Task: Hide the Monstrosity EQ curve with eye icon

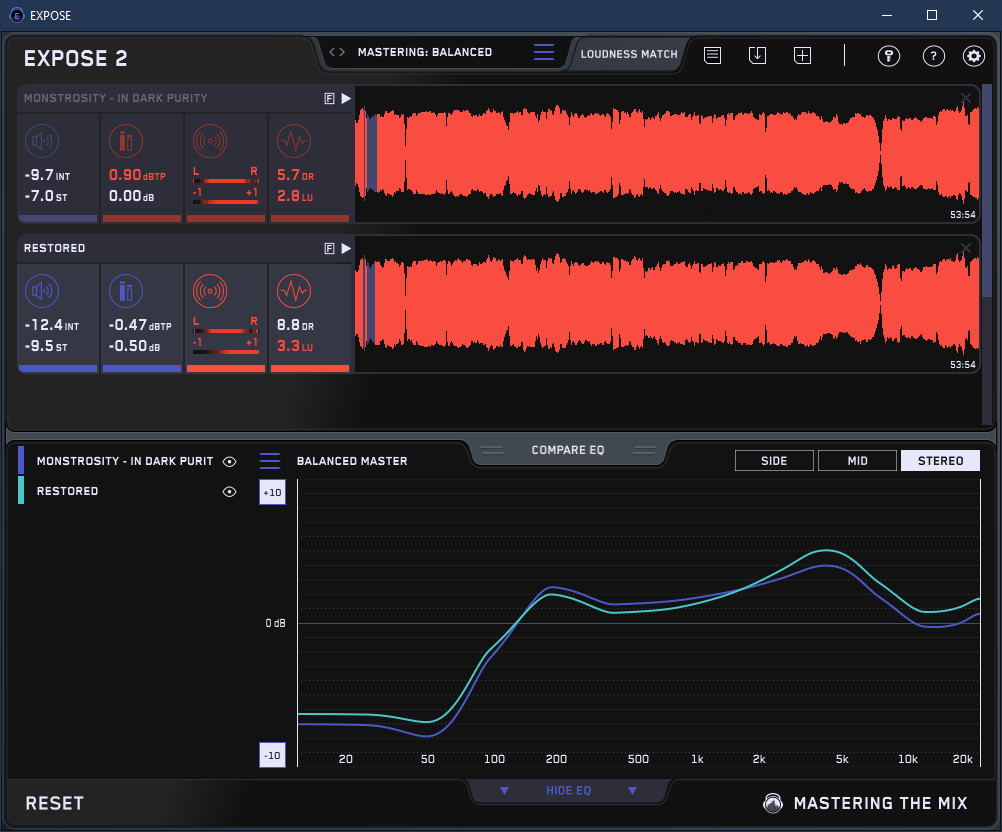Action: tap(229, 461)
